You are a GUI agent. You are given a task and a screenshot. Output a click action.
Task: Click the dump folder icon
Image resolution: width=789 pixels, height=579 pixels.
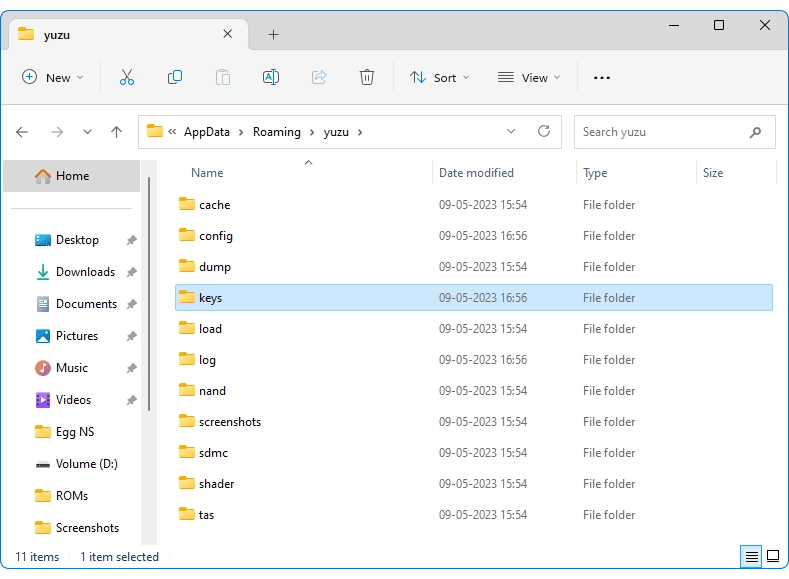187,266
